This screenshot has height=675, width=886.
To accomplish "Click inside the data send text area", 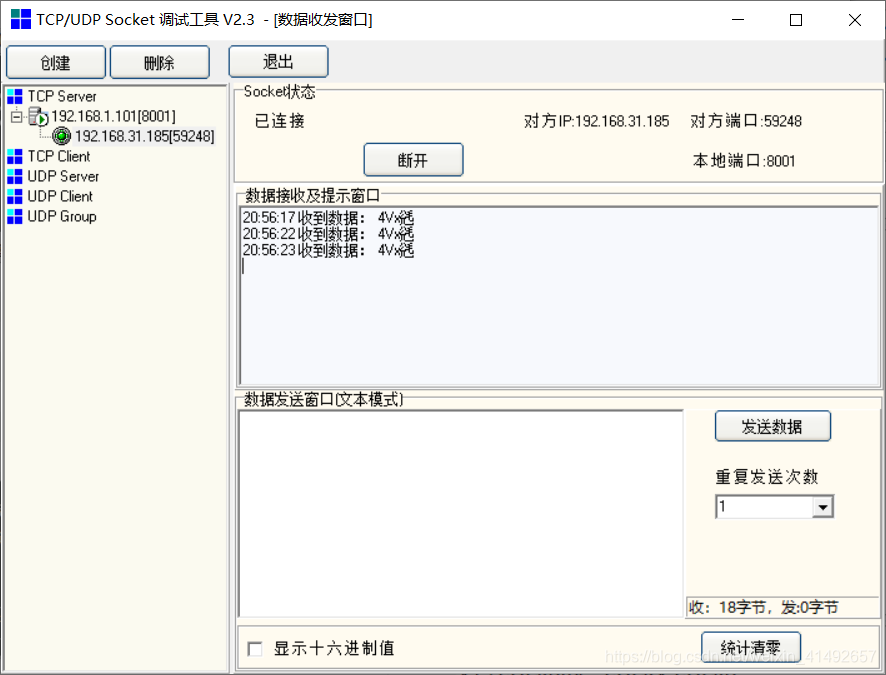I will point(461,513).
